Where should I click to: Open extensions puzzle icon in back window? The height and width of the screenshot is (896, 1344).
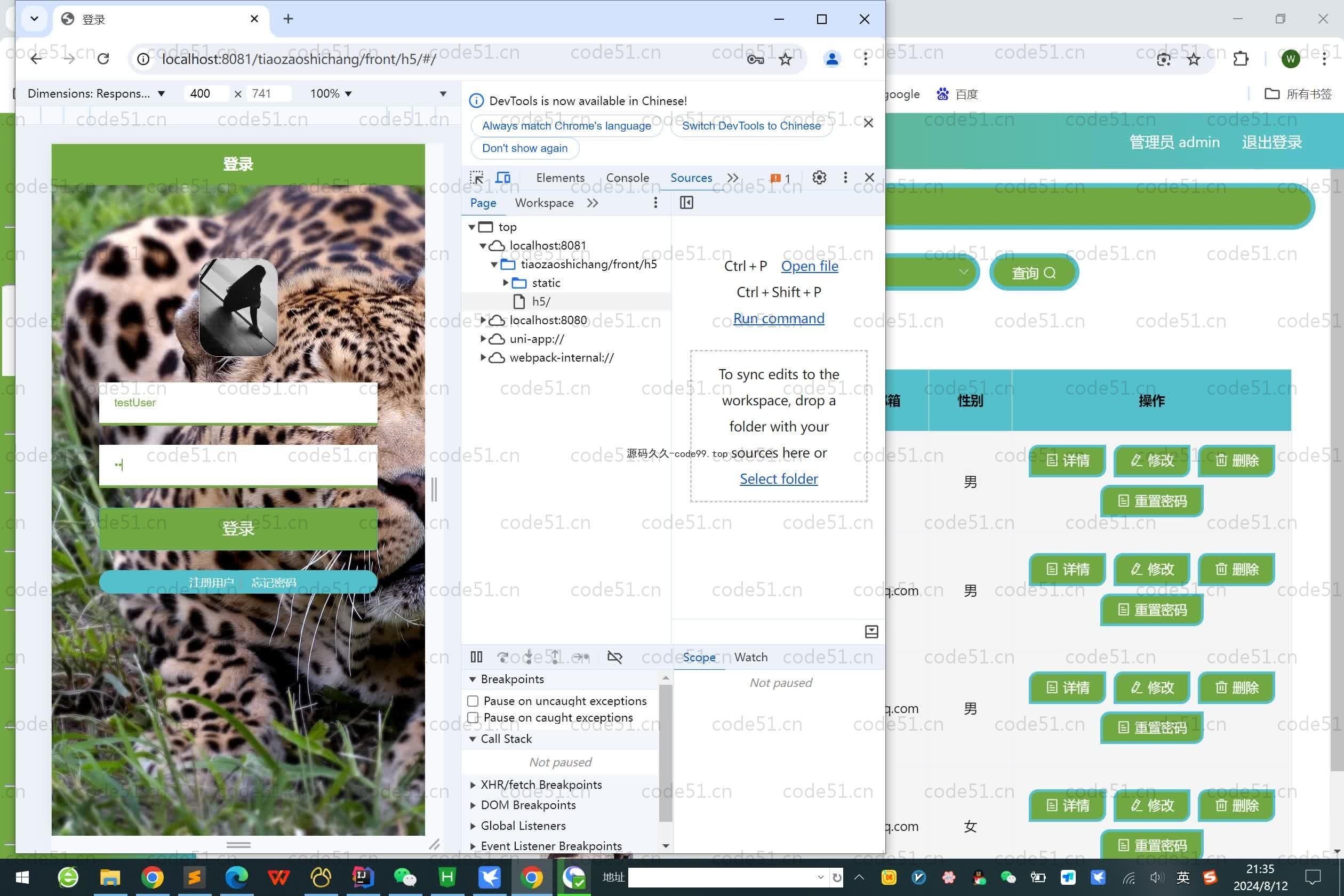point(1241,59)
